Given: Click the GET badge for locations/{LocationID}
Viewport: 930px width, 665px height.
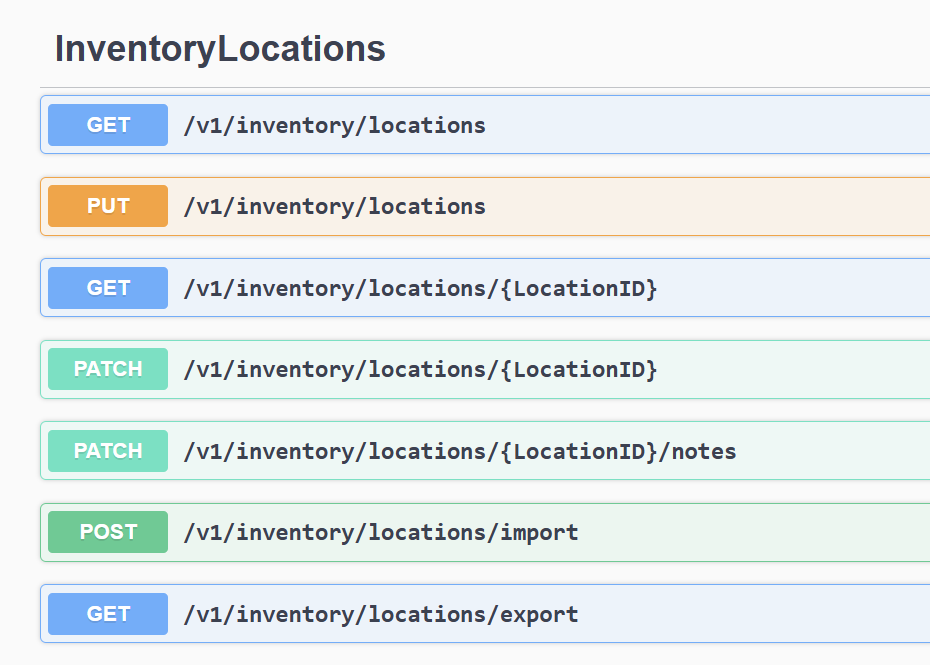Looking at the screenshot, I should click(108, 288).
